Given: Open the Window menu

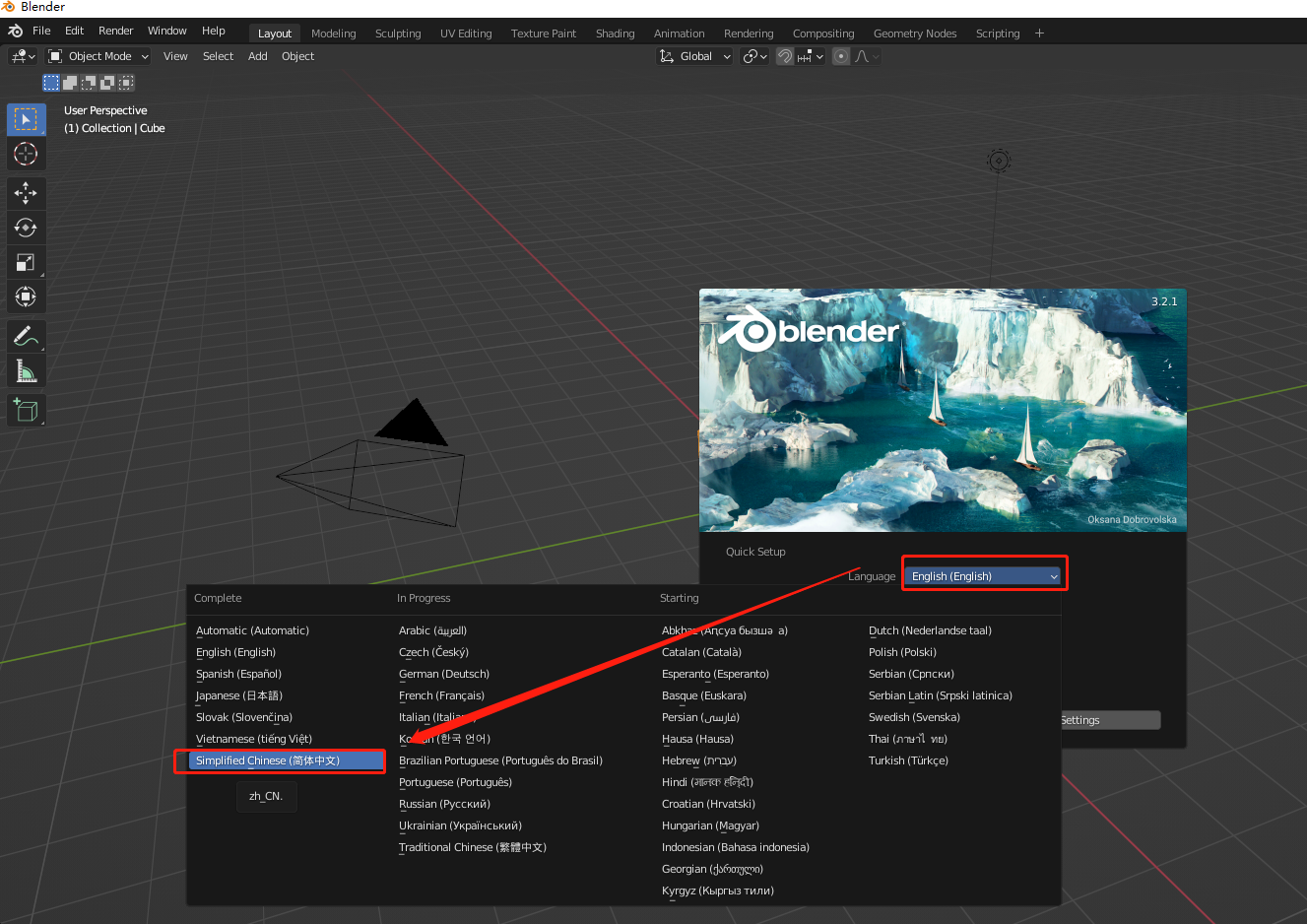Looking at the screenshot, I should tap(167, 31).
